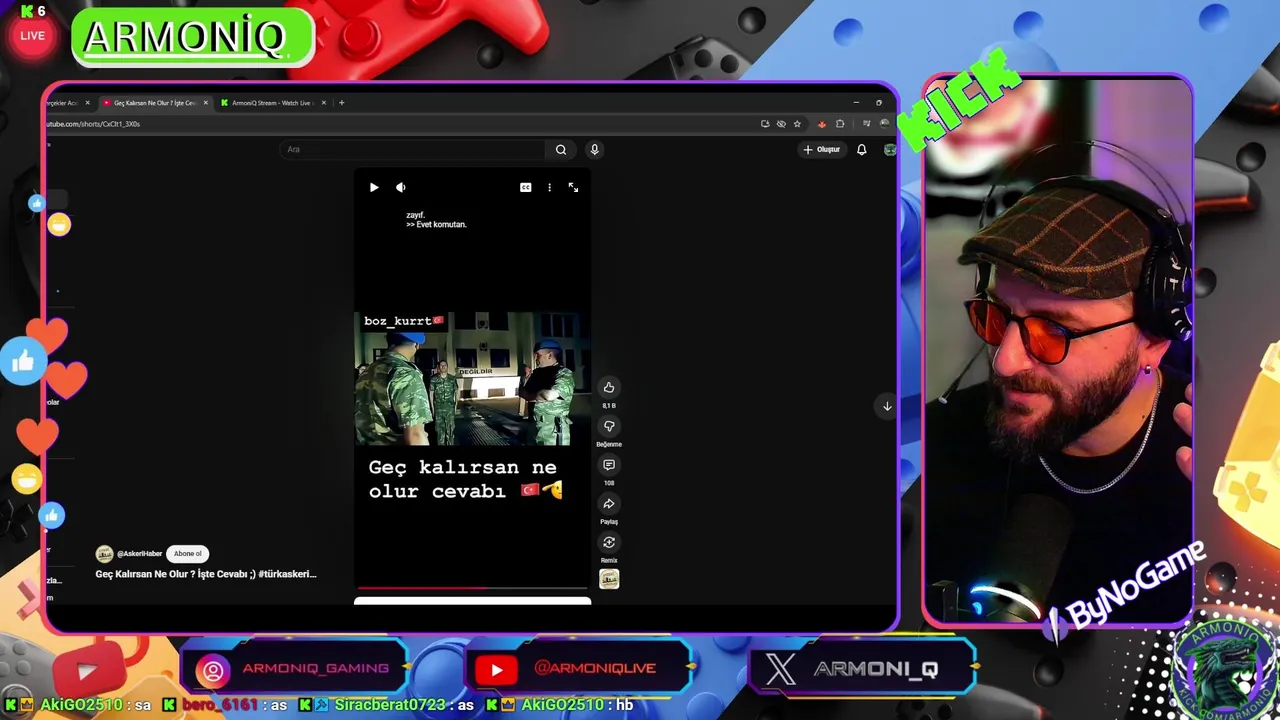Click chat message 'Siracberat0723 : as'
This screenshot has height=720, width=1280.
click(387, 705)
